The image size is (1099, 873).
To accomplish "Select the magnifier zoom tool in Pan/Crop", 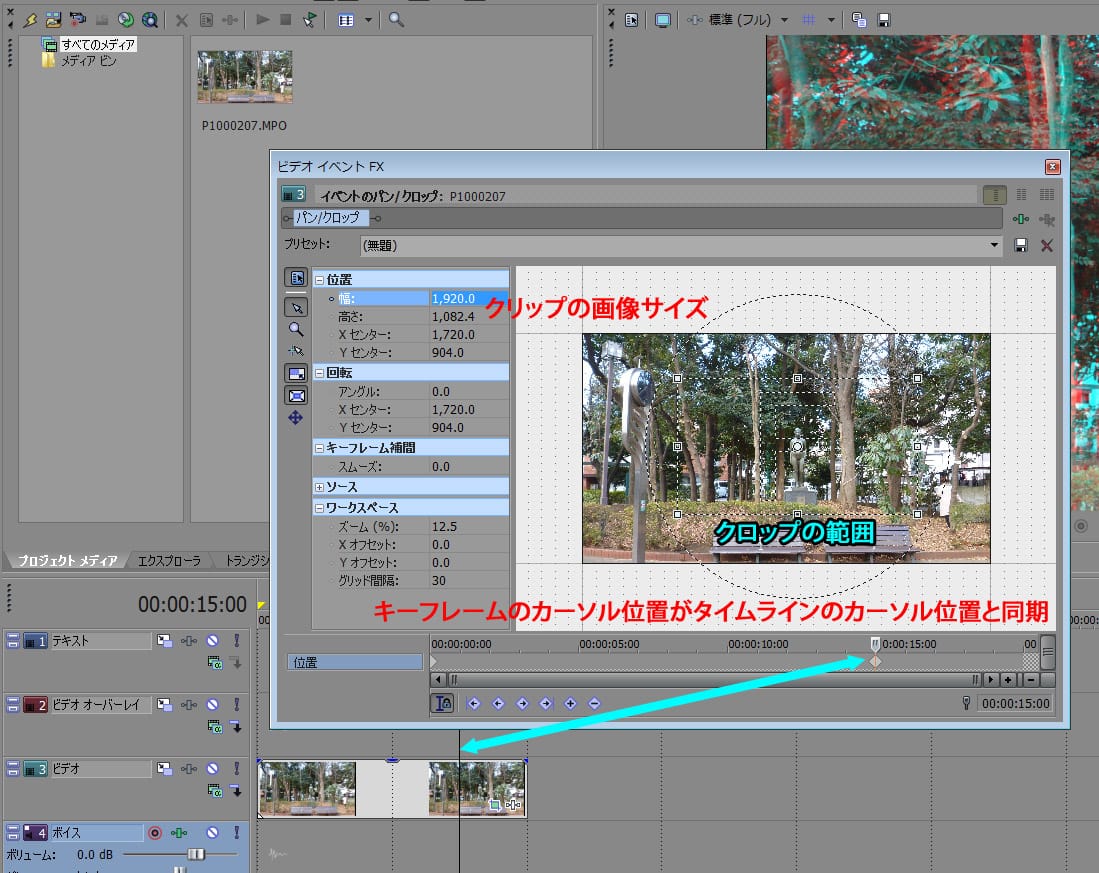I will [296, 328].
